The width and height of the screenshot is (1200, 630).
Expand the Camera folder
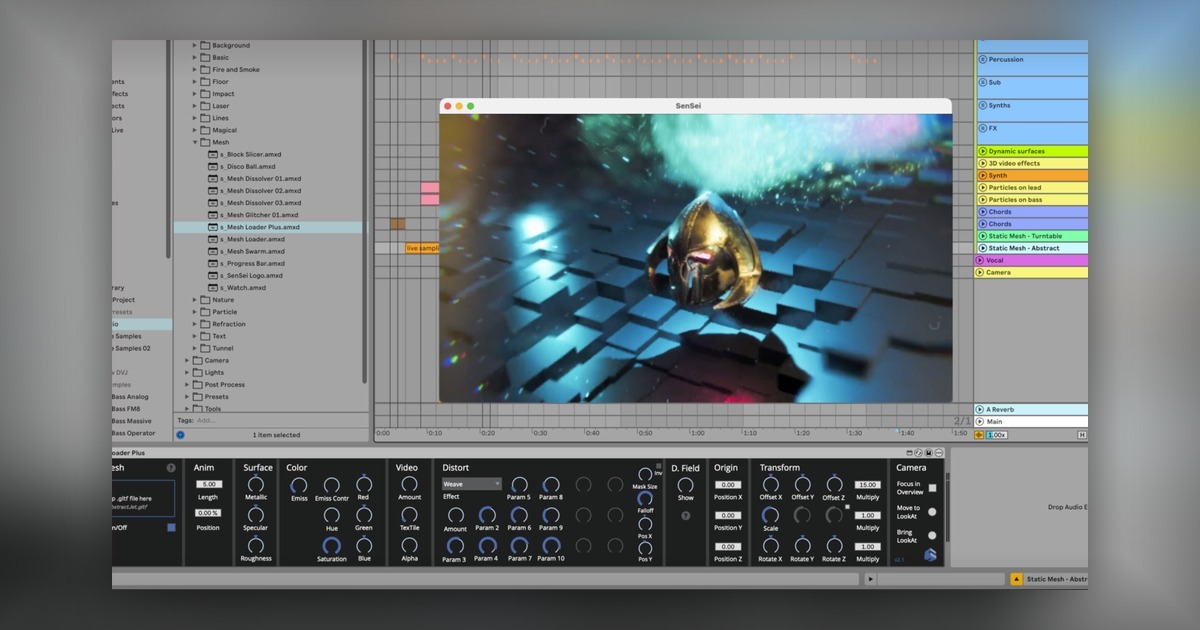[187, 360]
